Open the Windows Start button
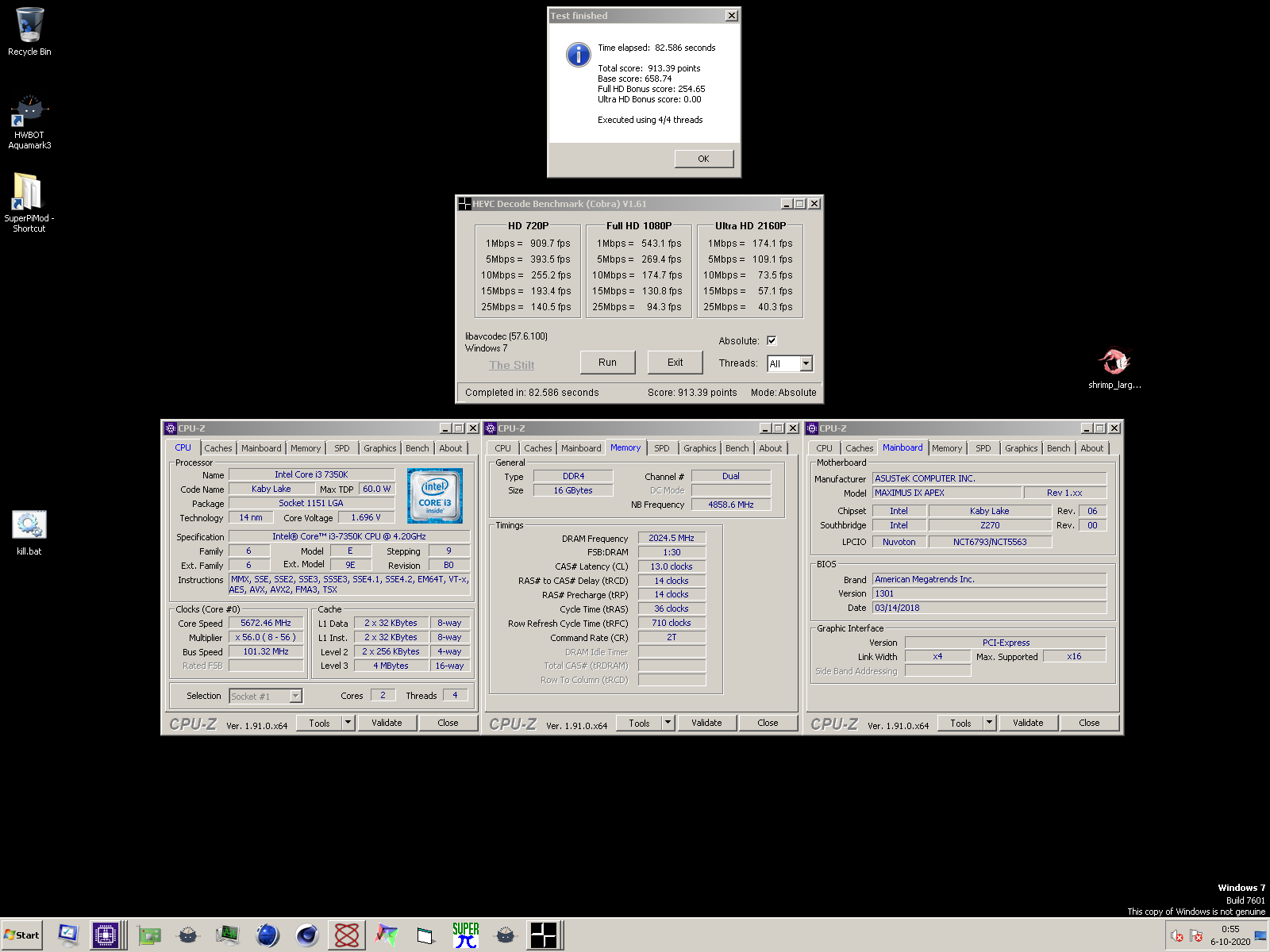This screenshot has height=952, width=1270. 22,935
